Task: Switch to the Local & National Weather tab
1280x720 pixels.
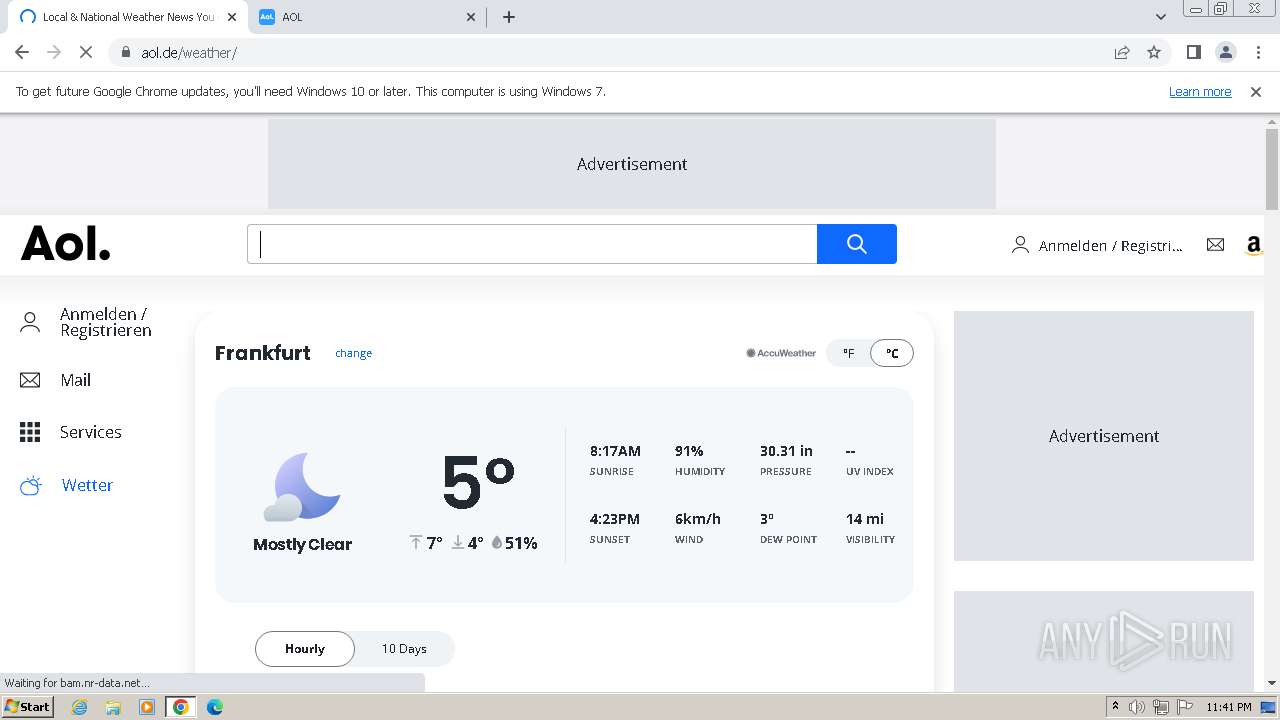Action: 128,17
